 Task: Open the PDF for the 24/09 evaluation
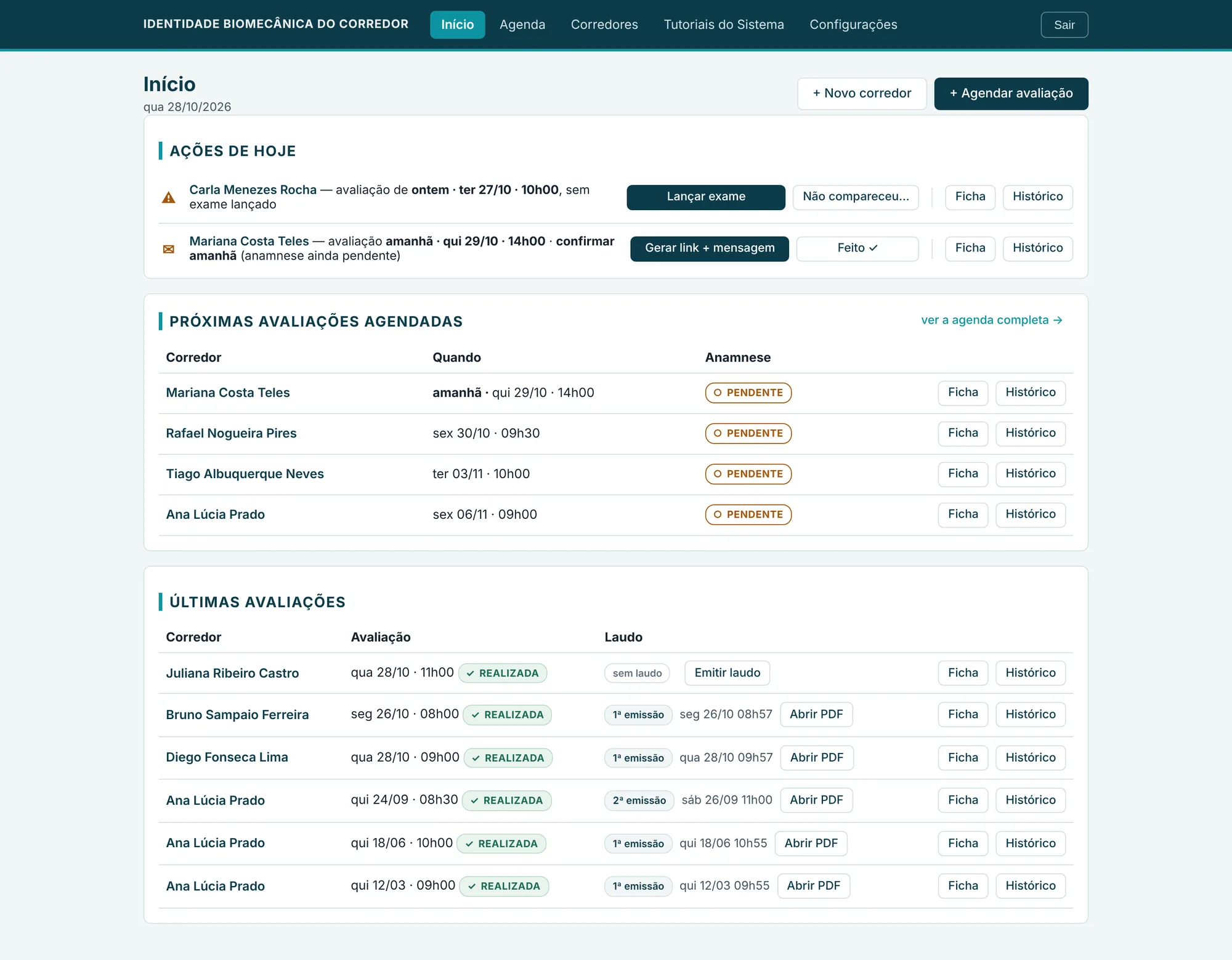(x=816, y=800)
